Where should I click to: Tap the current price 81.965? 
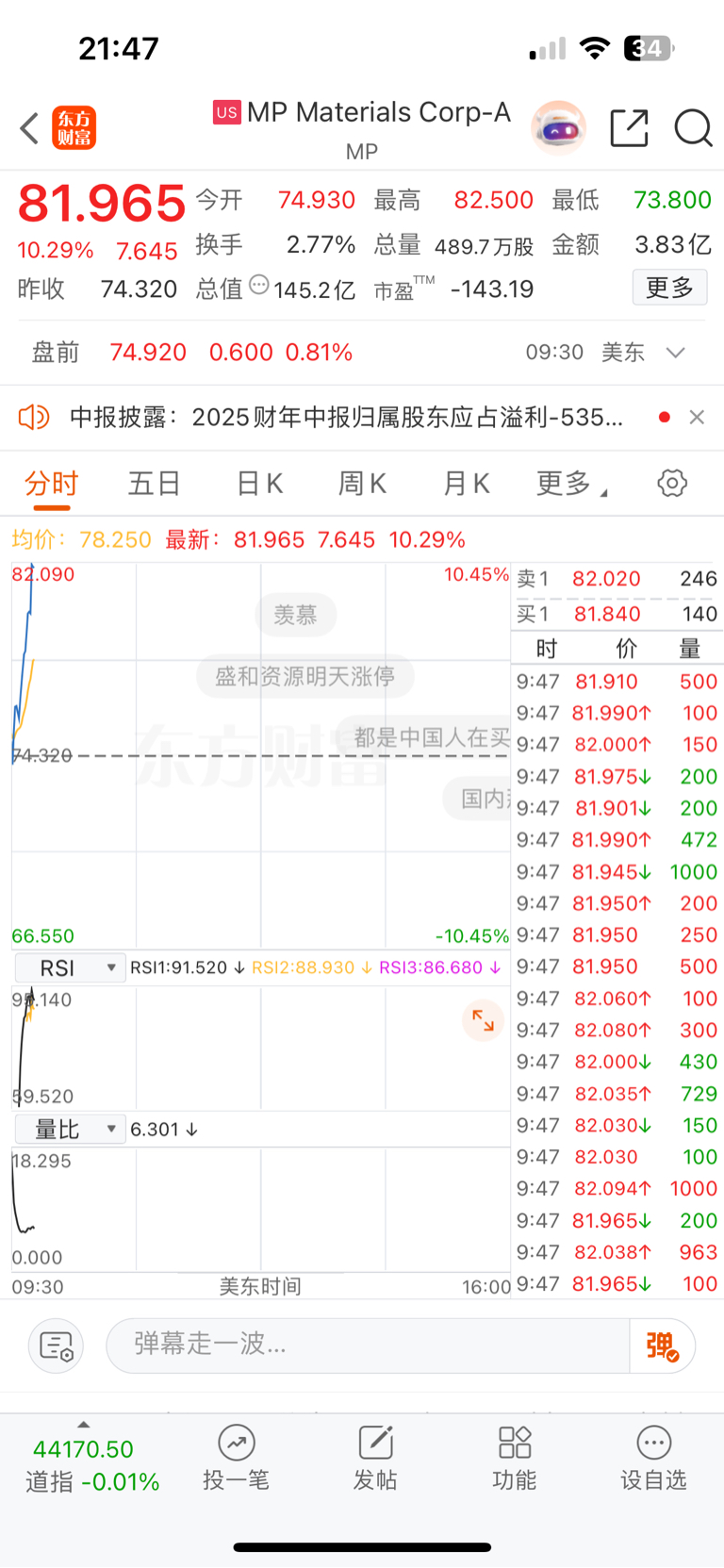click(102, 203)
